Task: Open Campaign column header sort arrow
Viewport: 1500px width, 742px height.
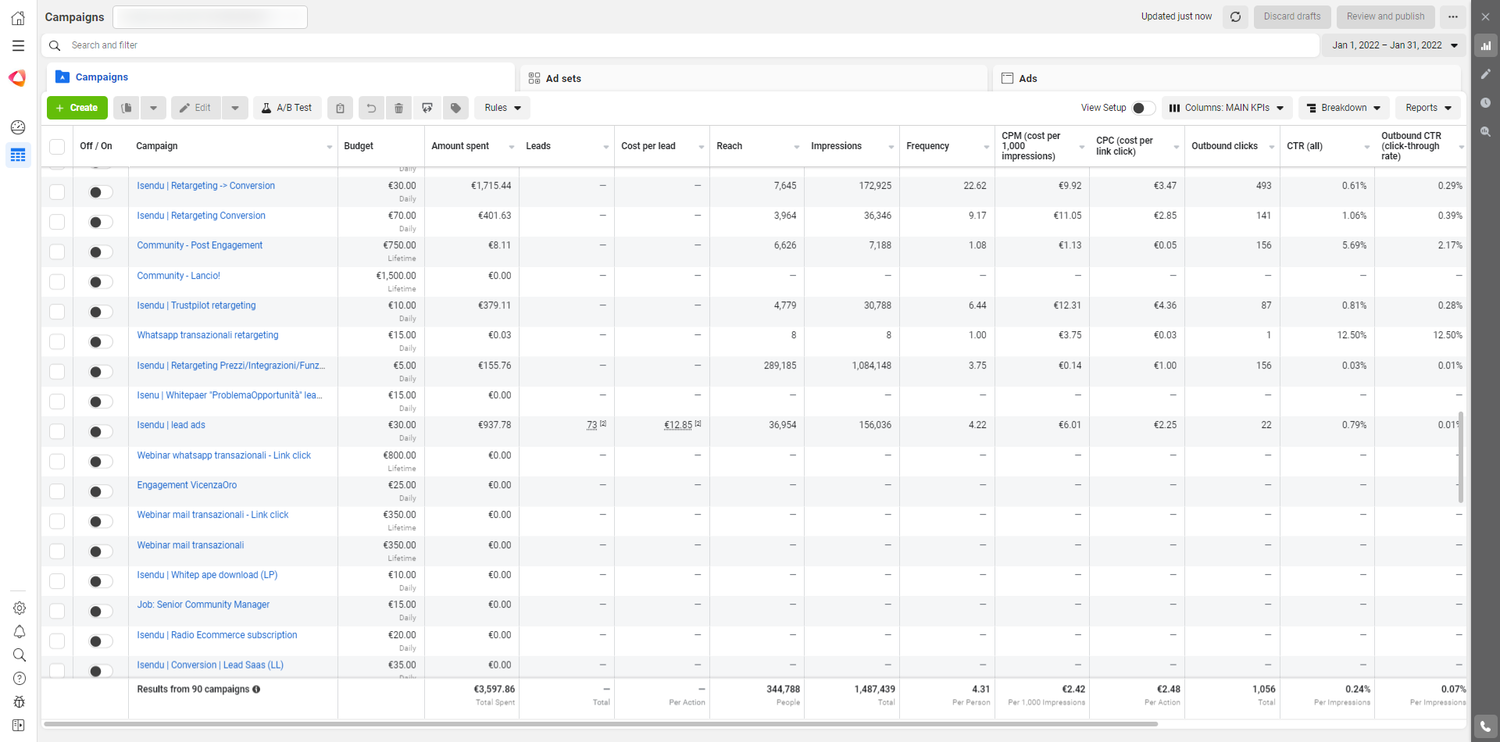Action: 329,148
